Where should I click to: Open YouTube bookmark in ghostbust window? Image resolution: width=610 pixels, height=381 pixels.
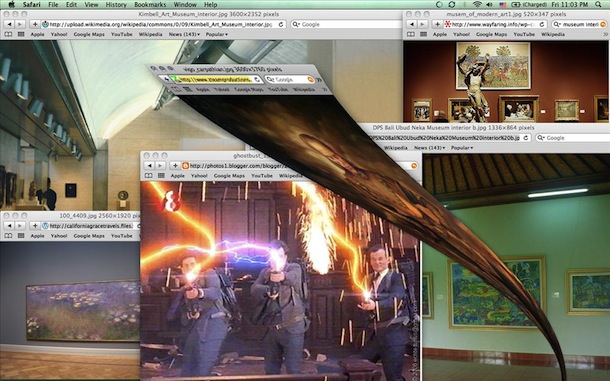click(x=262, y=176)
